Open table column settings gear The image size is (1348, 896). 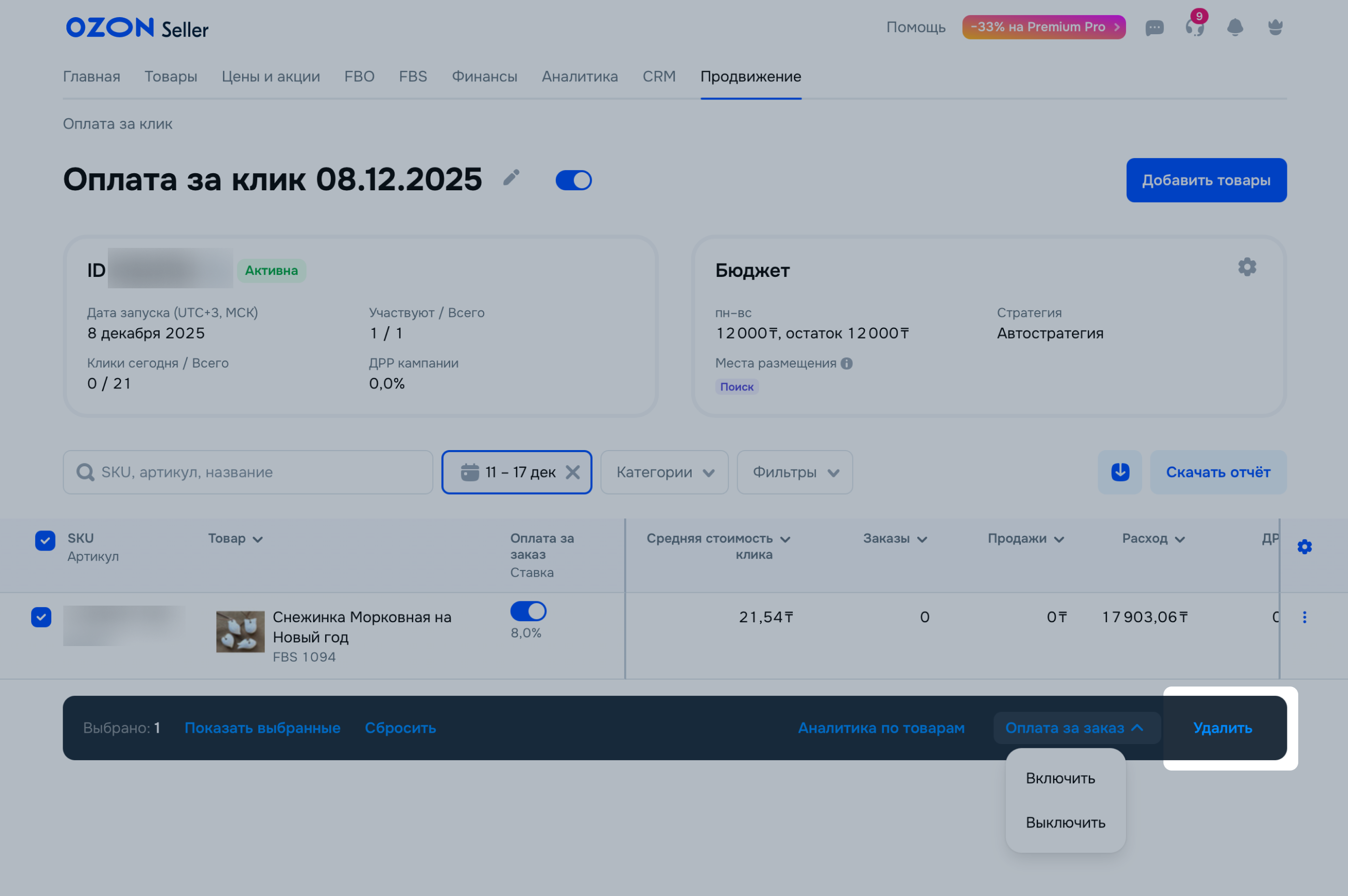1304,547
